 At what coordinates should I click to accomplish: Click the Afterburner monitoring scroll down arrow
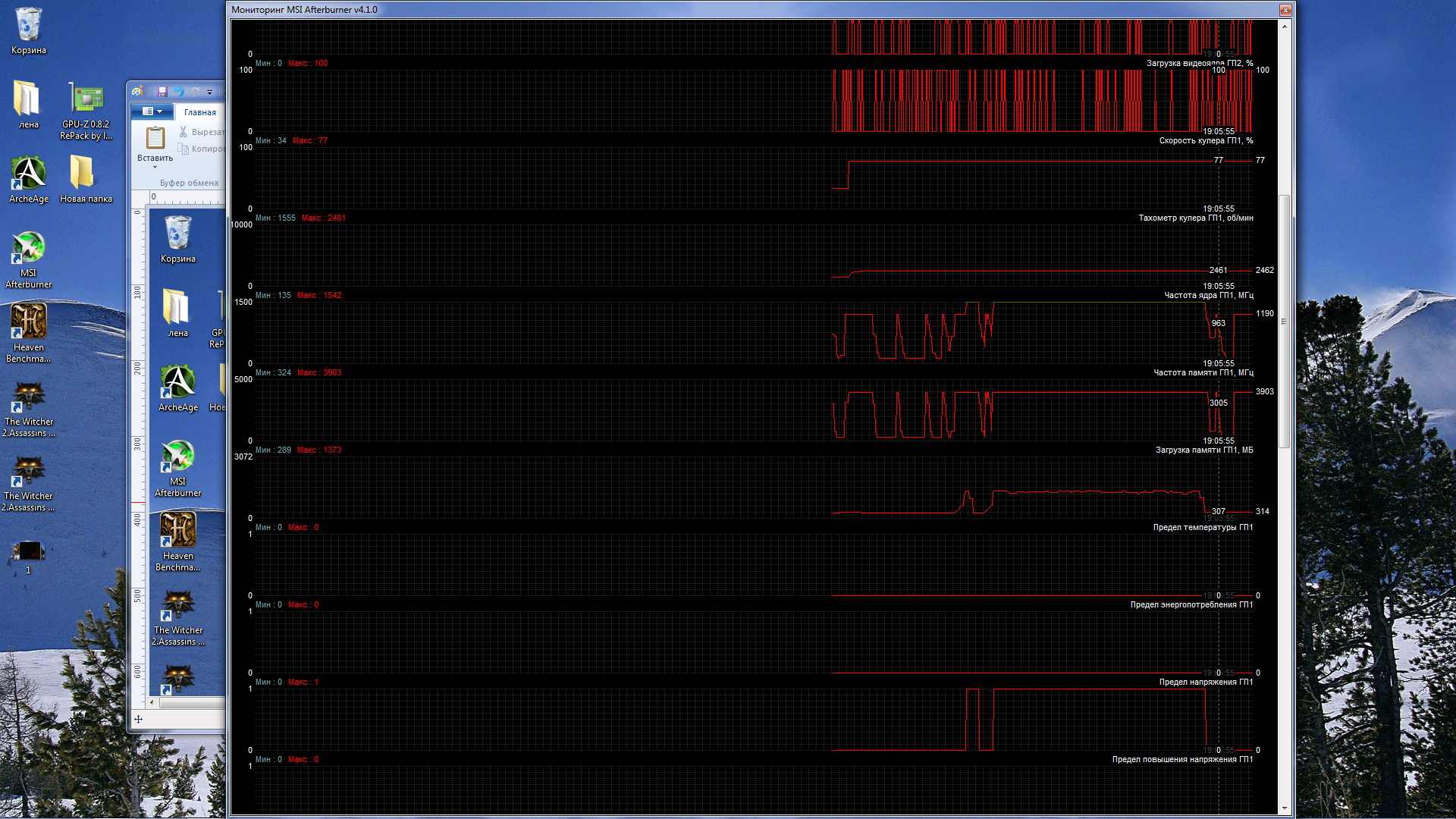point(1285,808)
